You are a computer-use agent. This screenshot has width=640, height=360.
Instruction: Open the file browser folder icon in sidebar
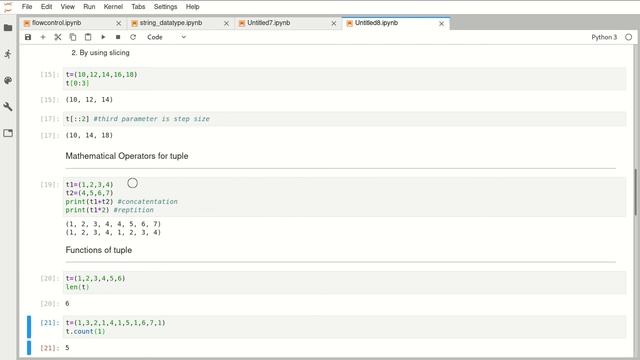point(8,28)
